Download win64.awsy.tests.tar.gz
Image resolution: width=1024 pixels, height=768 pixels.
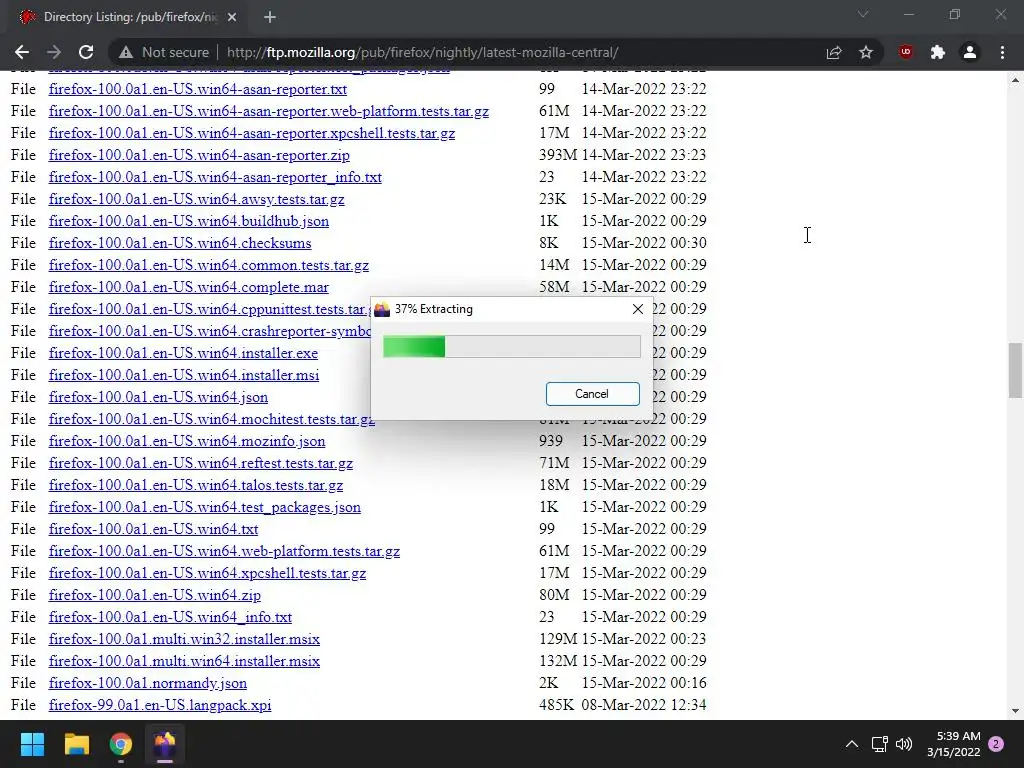pos(197,199)
